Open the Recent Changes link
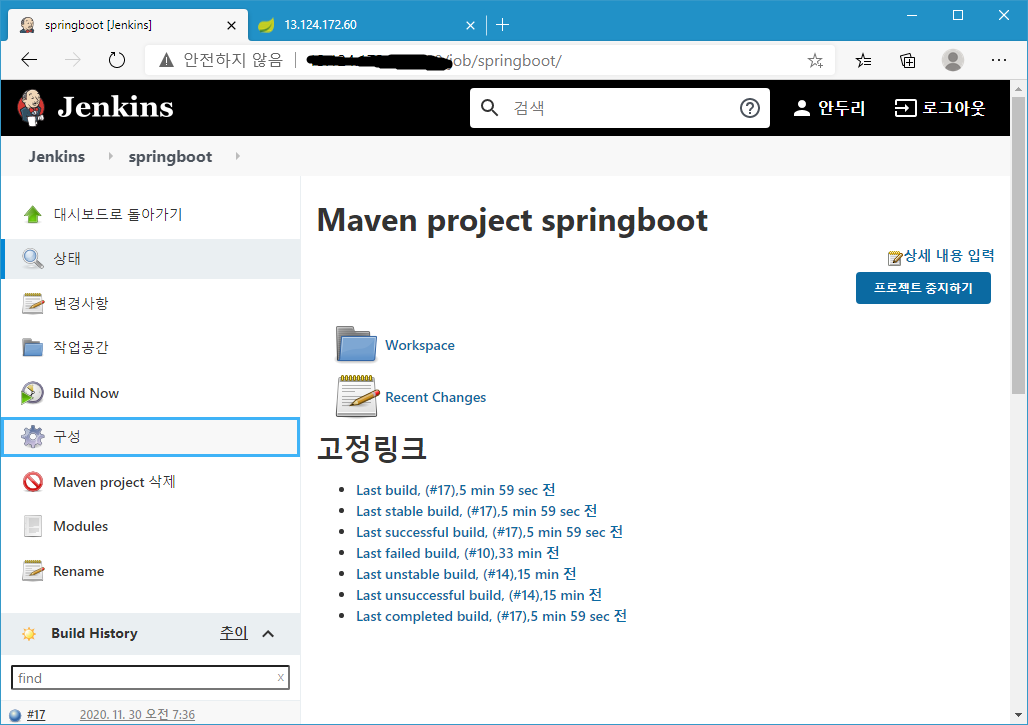1028x725 pixels. [435, 397]
